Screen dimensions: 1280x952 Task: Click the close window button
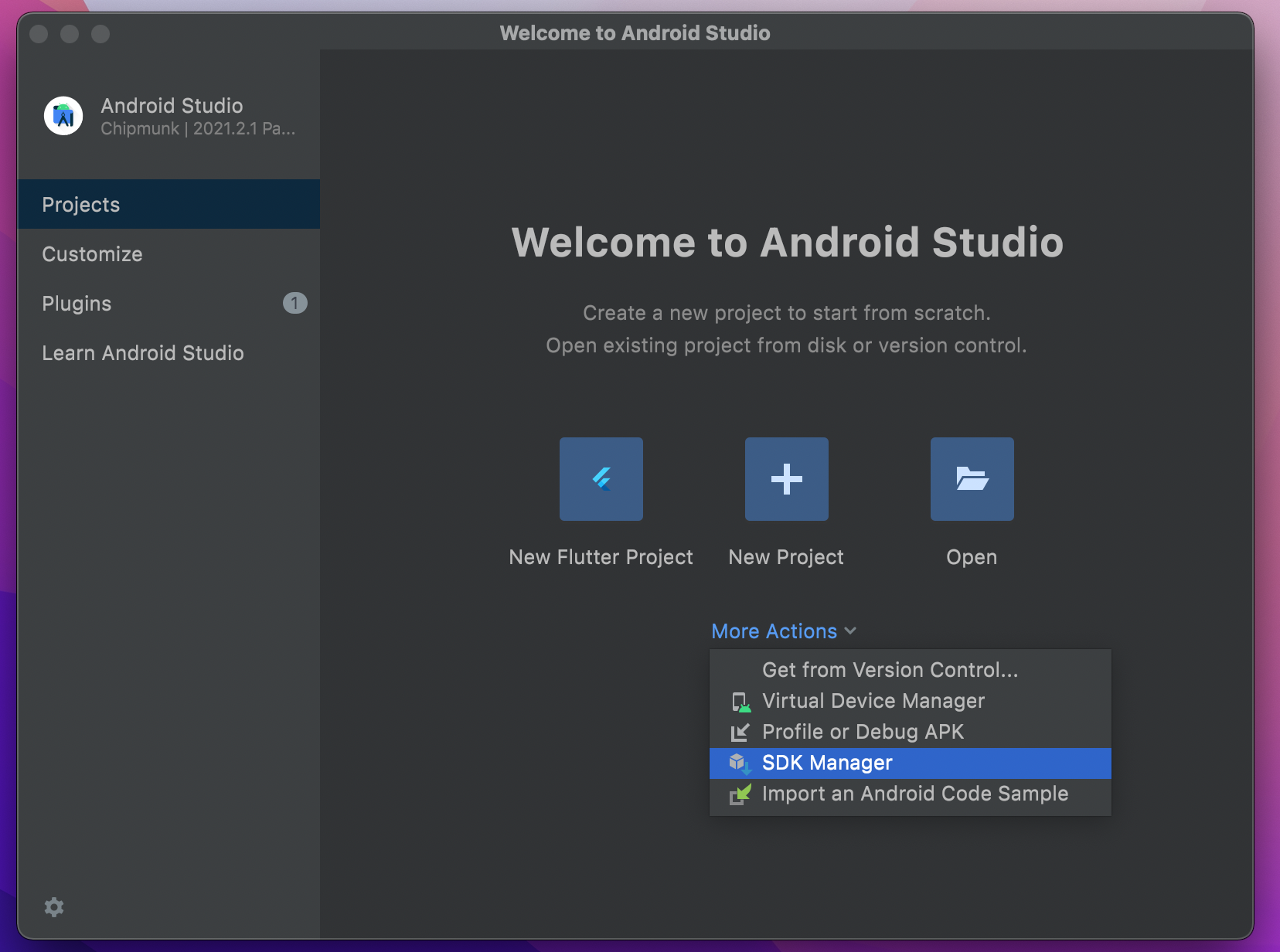click(39, 33)
